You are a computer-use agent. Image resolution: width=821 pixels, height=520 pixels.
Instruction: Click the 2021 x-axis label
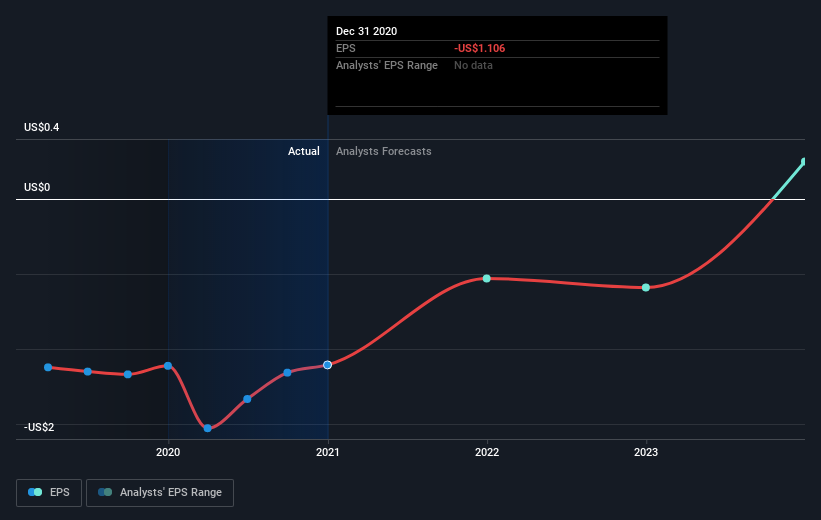click(328, 452)
